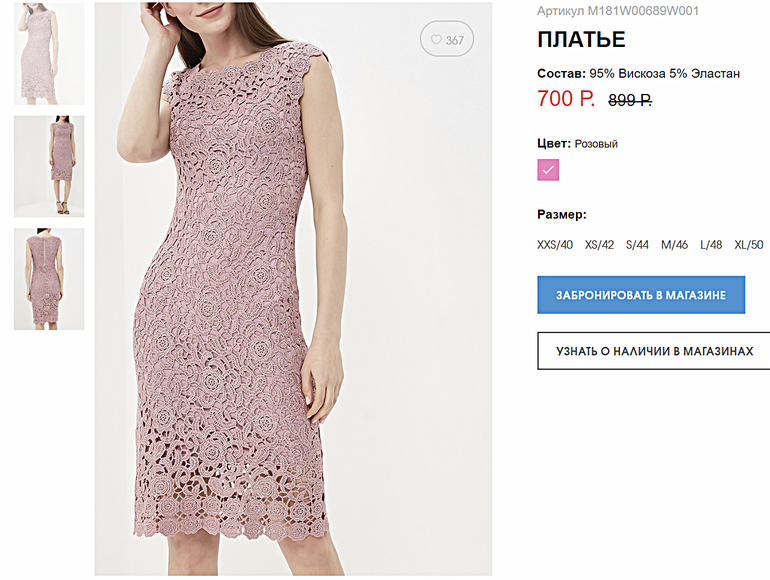Show the full-length model thumbnail

click(x=49, y=166)
